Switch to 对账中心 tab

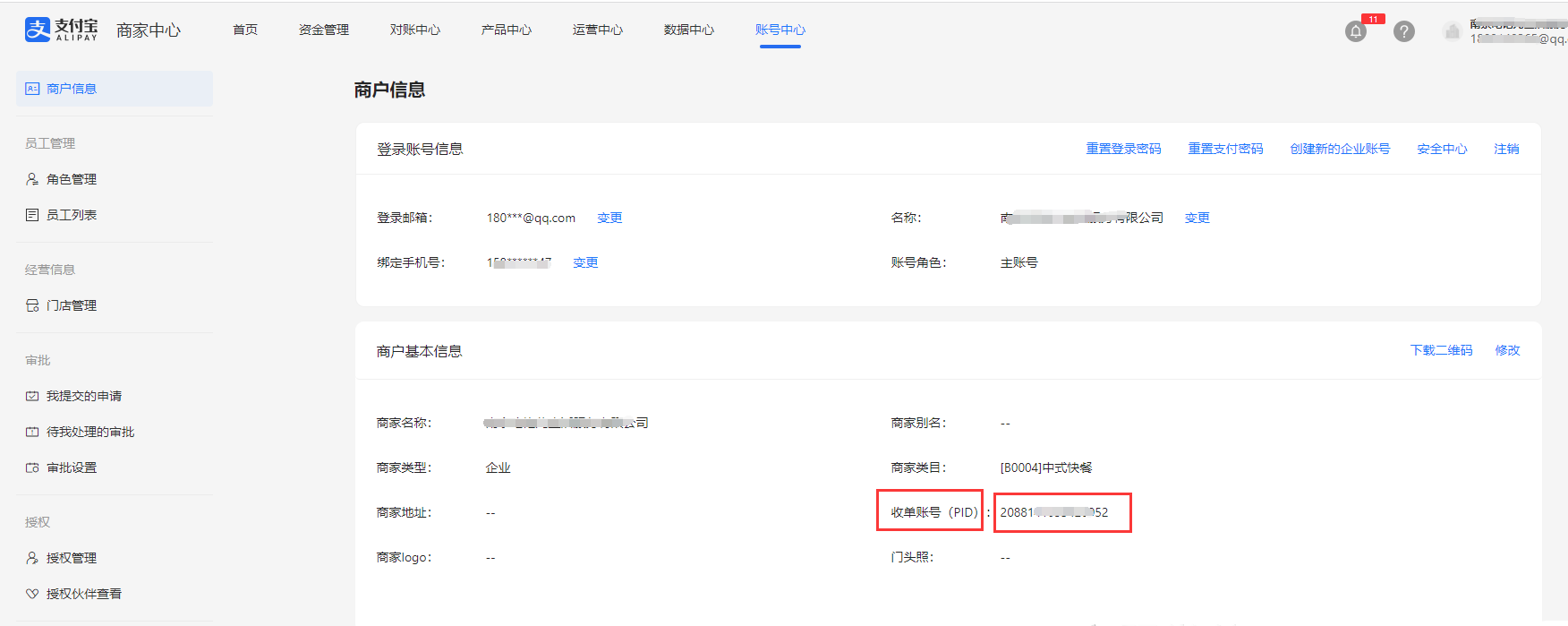pos(415,30)
